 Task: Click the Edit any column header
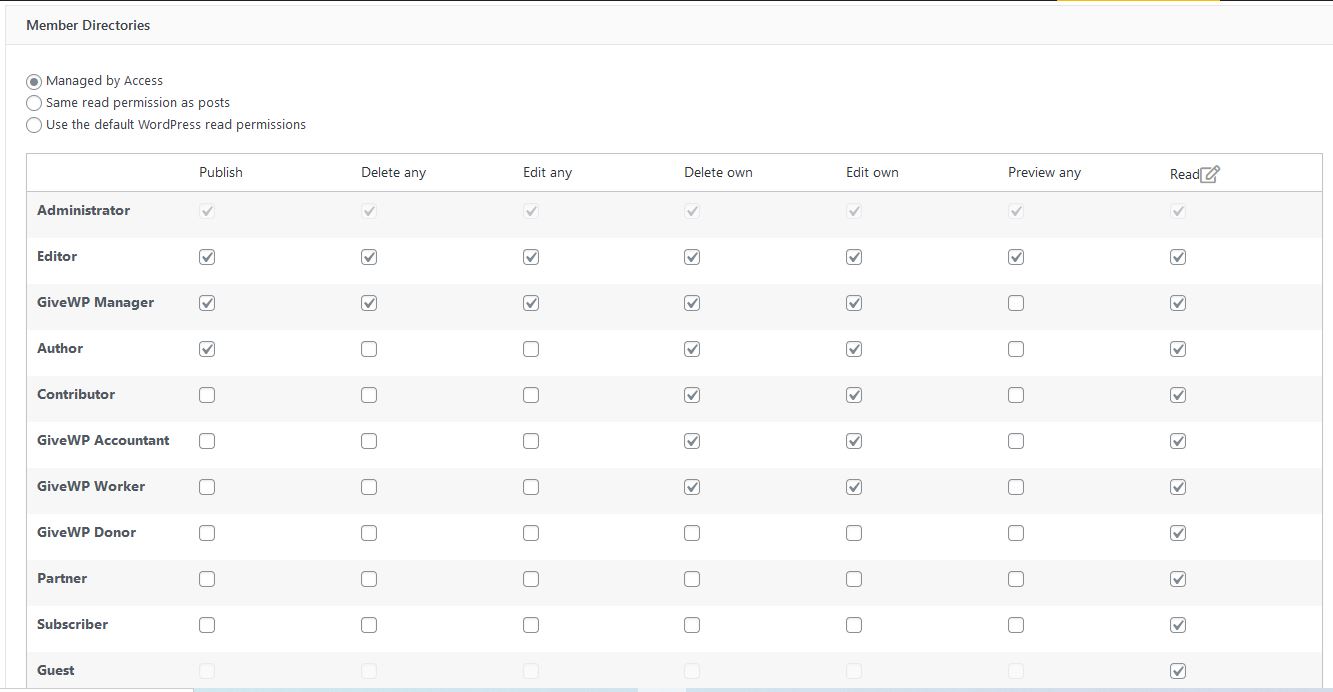[x=547, y=172]
